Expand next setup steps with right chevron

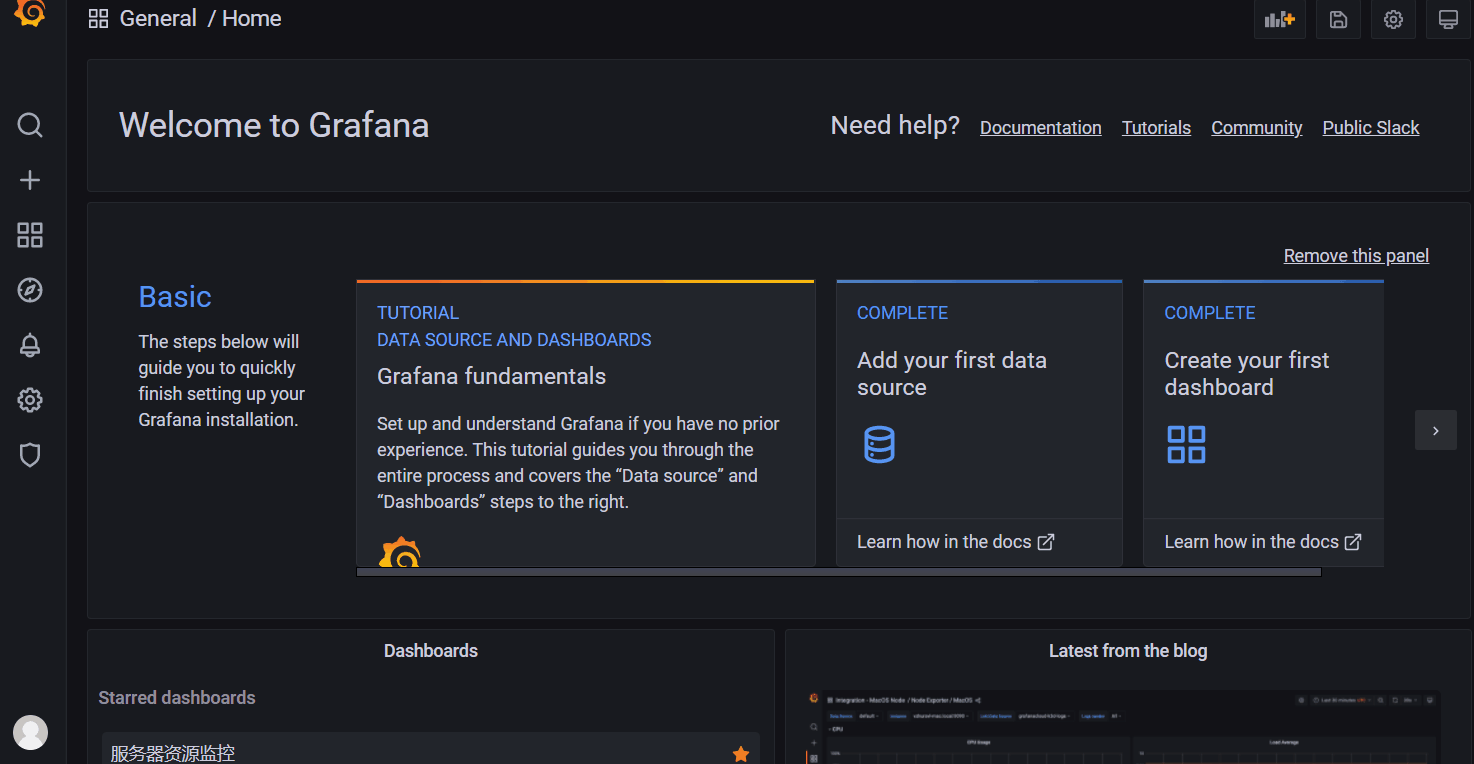[1435, 431]
